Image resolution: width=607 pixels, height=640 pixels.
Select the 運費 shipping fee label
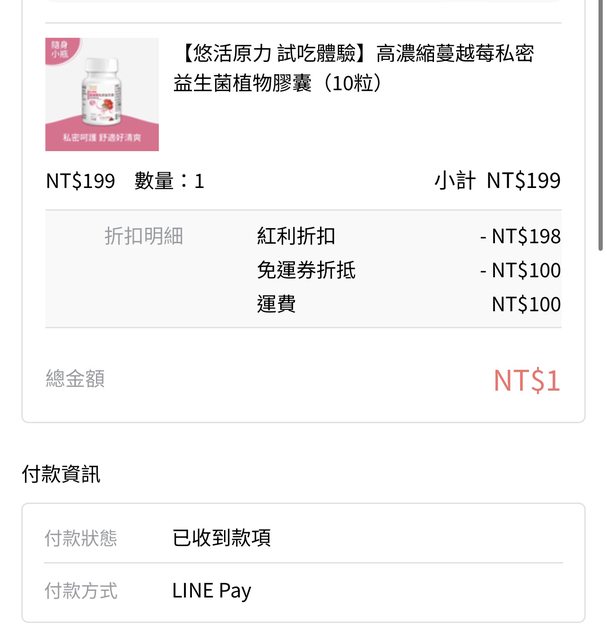pos(276,304)
